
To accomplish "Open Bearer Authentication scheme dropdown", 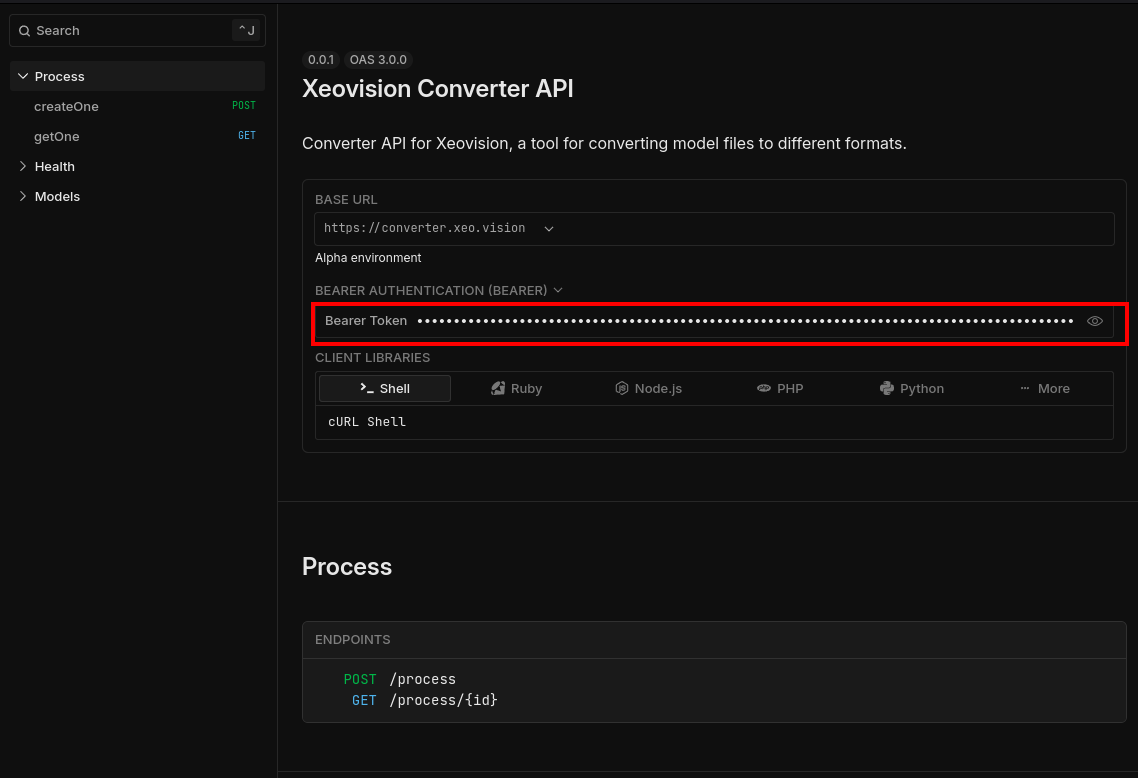I will pos(439,290).
